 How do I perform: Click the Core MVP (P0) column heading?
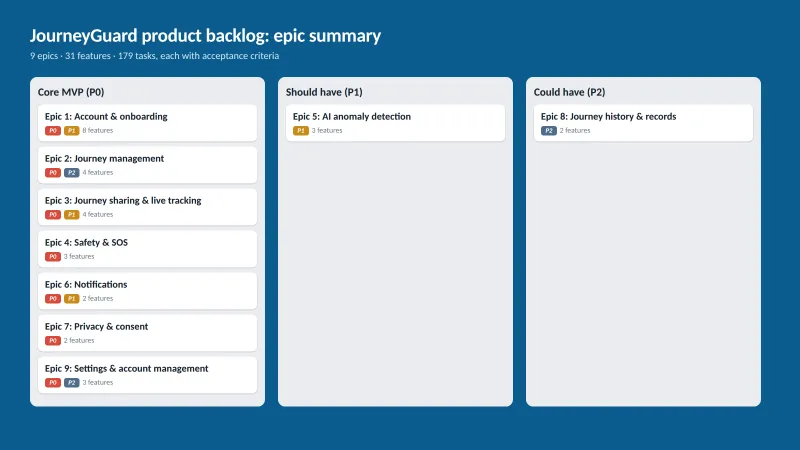pos(71,92)
